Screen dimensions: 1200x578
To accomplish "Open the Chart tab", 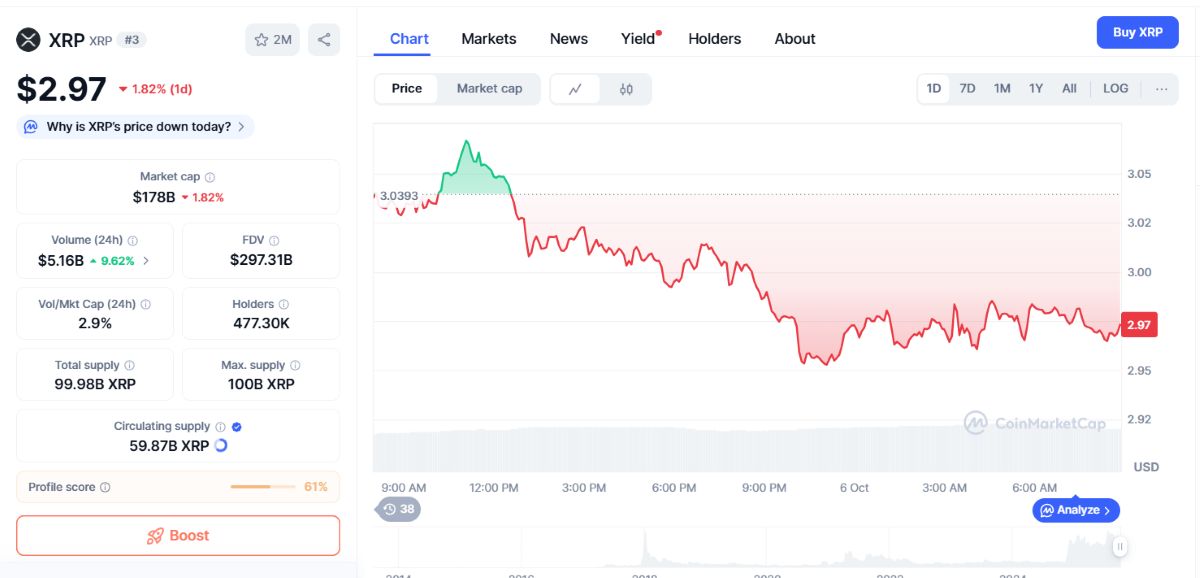I will [x=409, y=39].
